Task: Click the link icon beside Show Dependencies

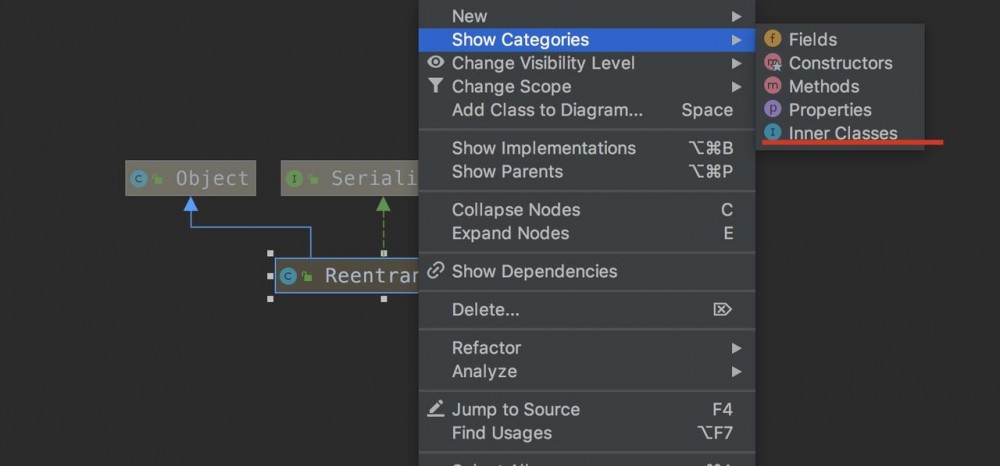Action: 436,271
